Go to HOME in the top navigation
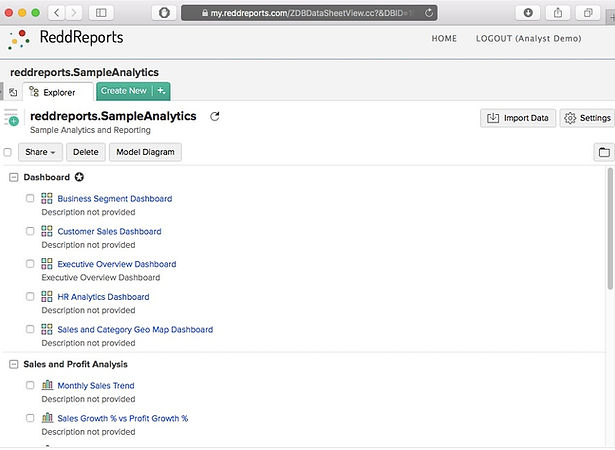The width and height of the screenshot is (615, 450). point(443,39)
